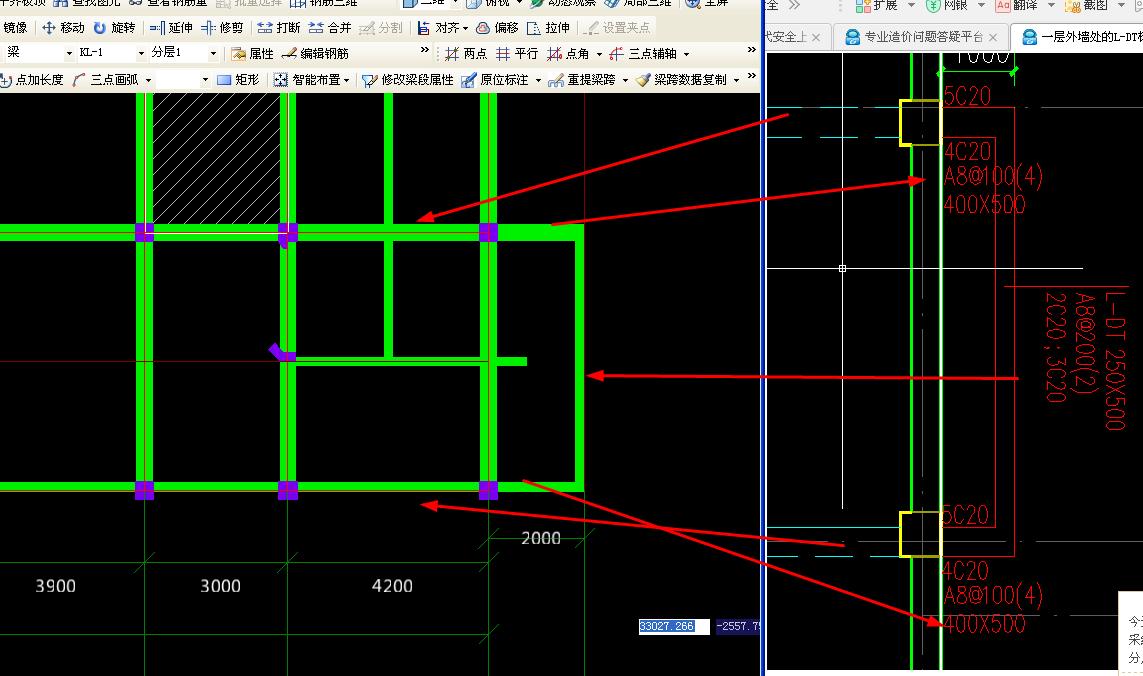This screenshot has width=1143, height=676.
Task: Expand the 三点辅轴 dropdown arrow
Action: pyautogui.click(x=686, y=54)
